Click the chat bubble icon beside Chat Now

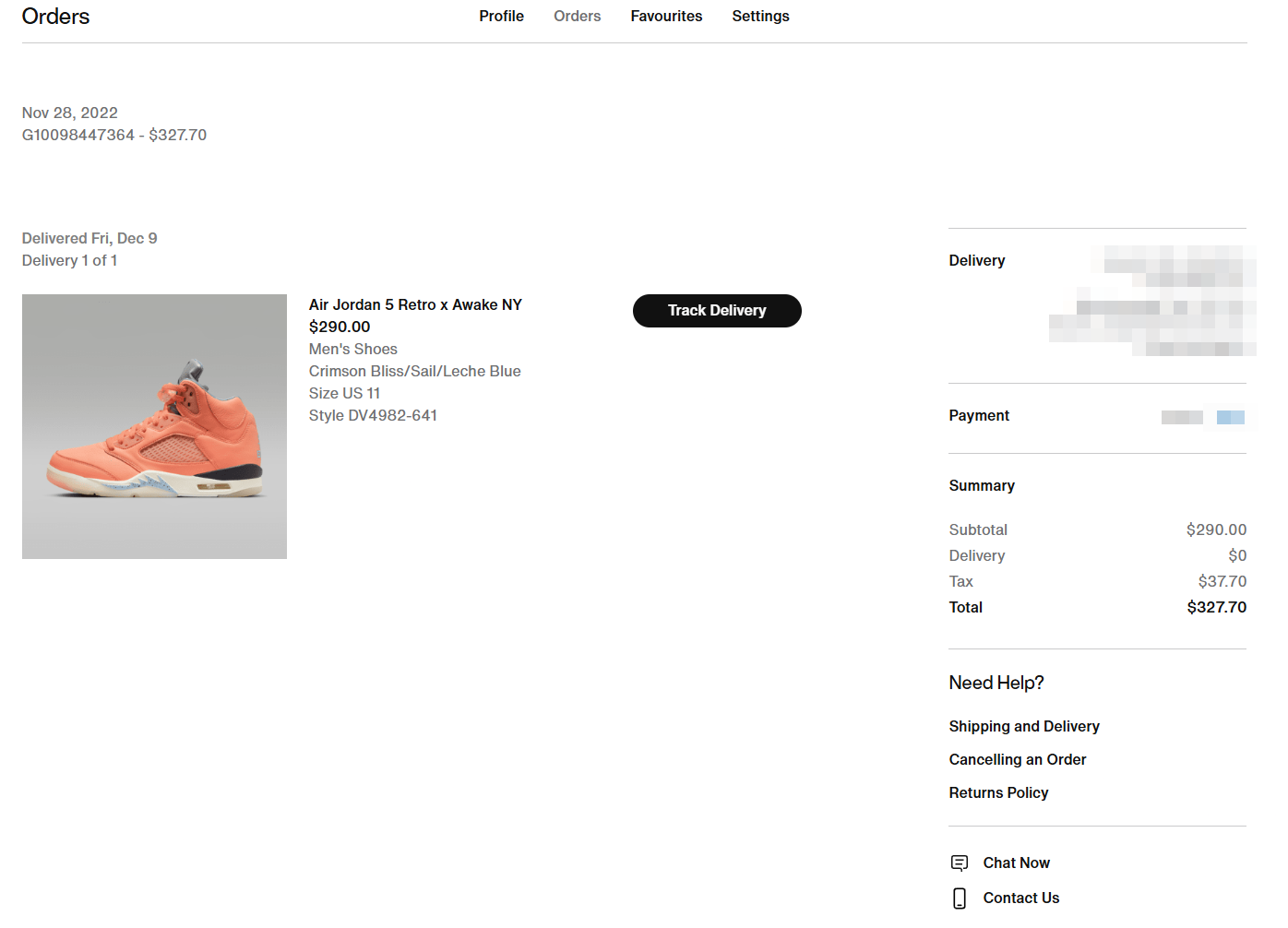point(960,863)
